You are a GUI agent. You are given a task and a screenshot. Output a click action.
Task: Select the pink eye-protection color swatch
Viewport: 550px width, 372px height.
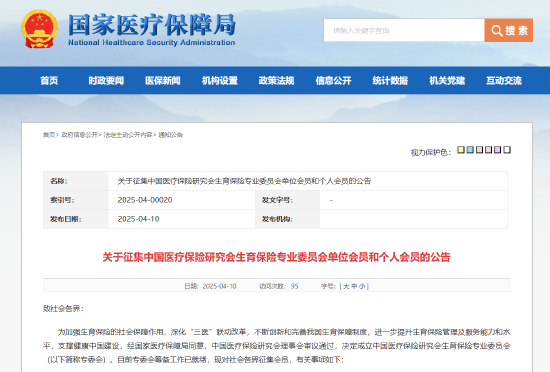(x=488, y=150)
